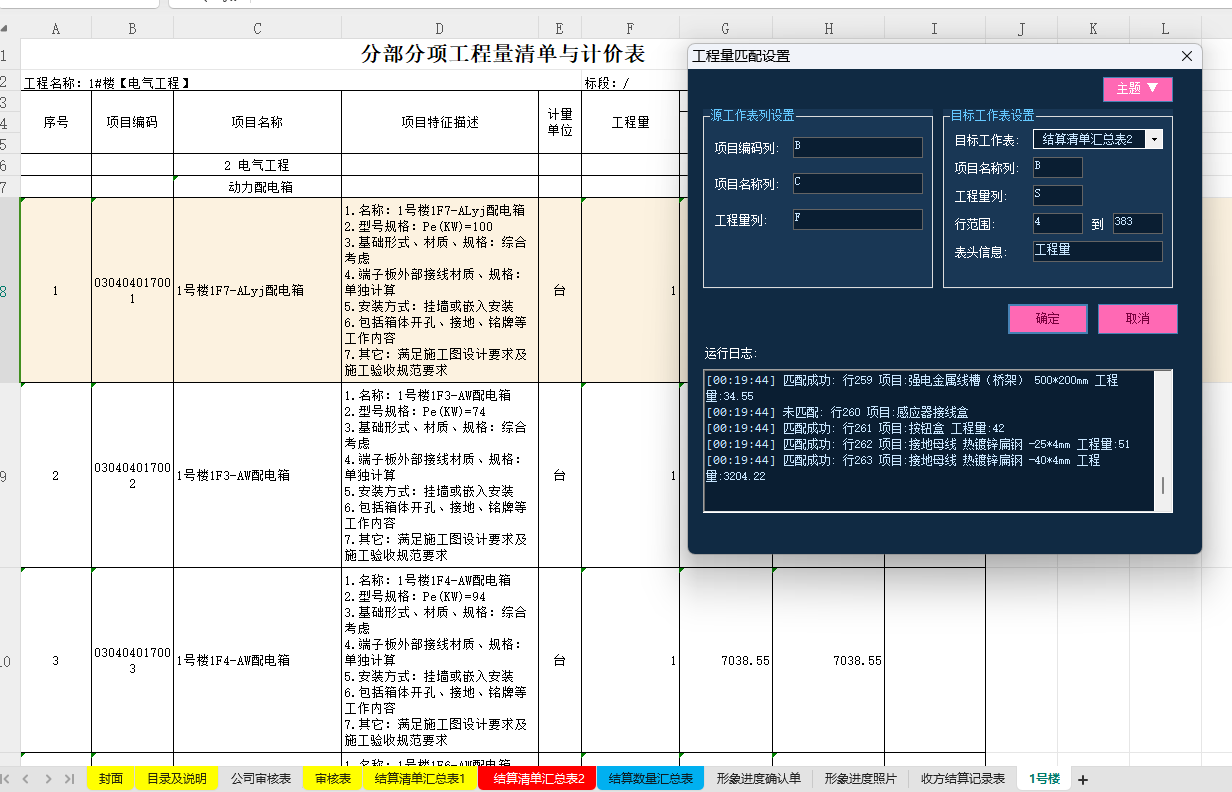
Task: Click the 动力配电箱 cell
Action: click(257, 187)
